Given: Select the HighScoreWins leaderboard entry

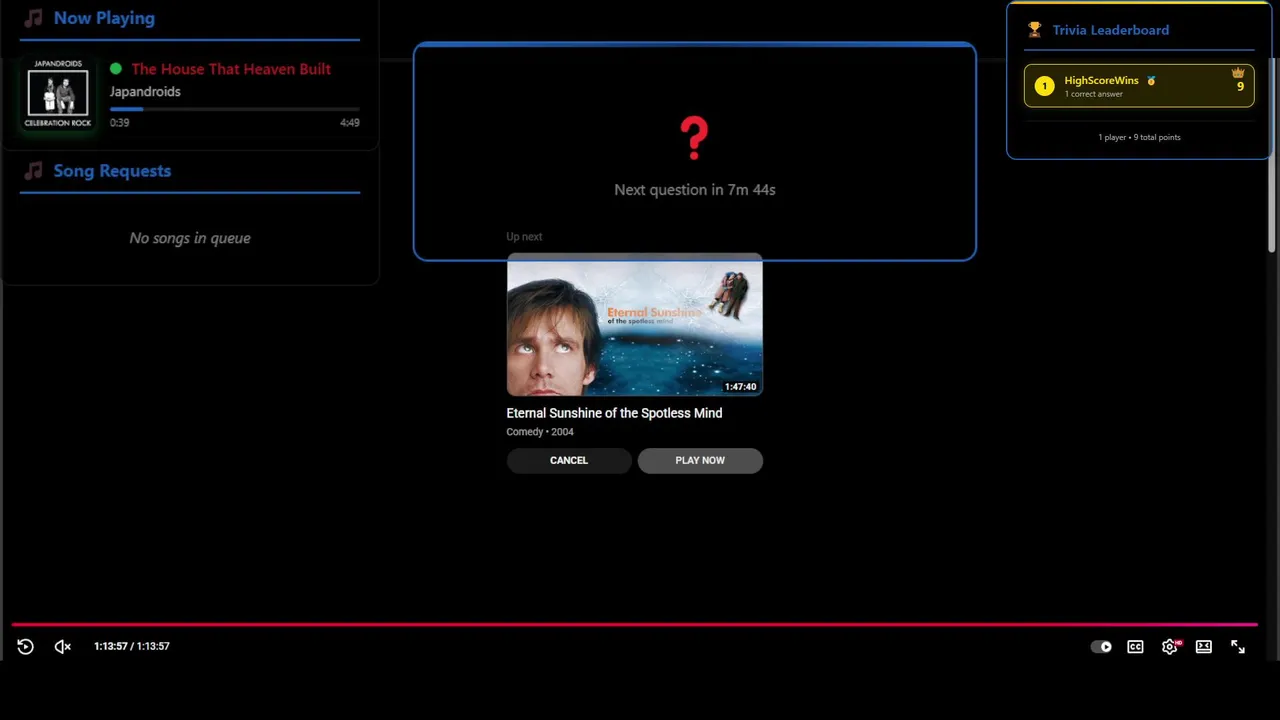Looking at the screenshot, I should pyautogui.click(x=1139, y=86).
